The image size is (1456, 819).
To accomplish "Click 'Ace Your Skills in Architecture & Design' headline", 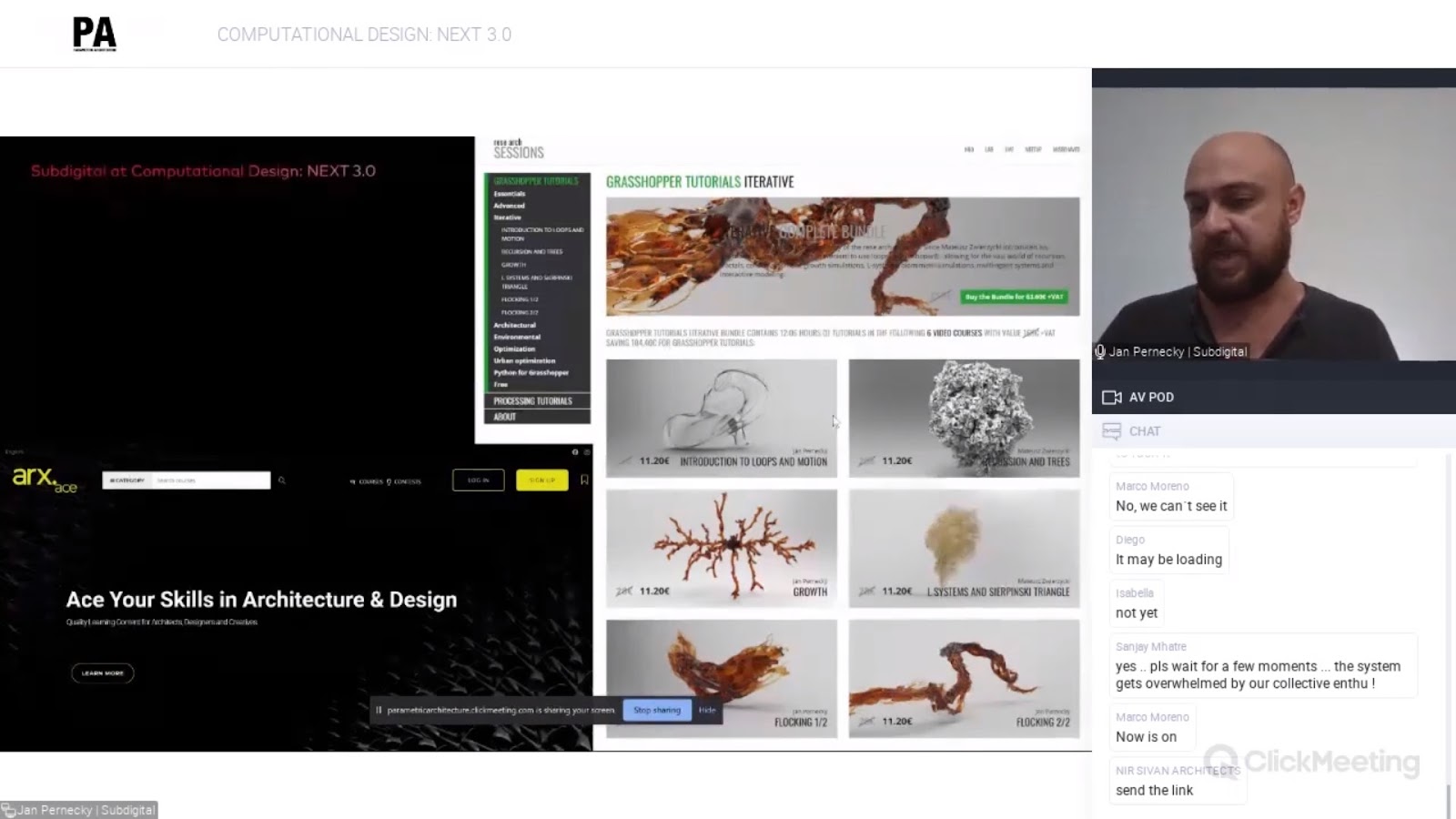I will 261,600.
